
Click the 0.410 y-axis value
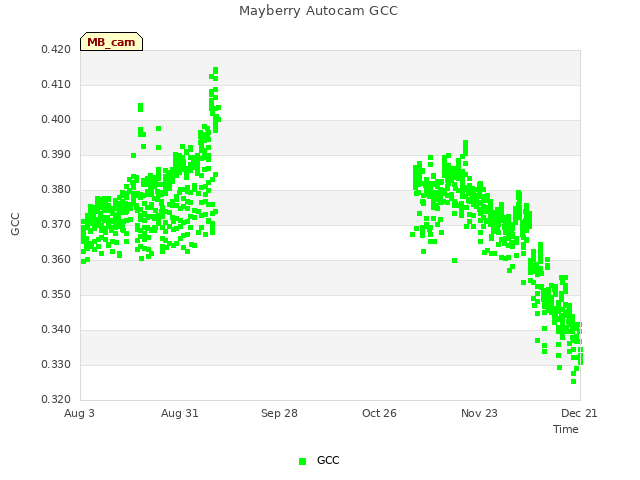point(56,84)
